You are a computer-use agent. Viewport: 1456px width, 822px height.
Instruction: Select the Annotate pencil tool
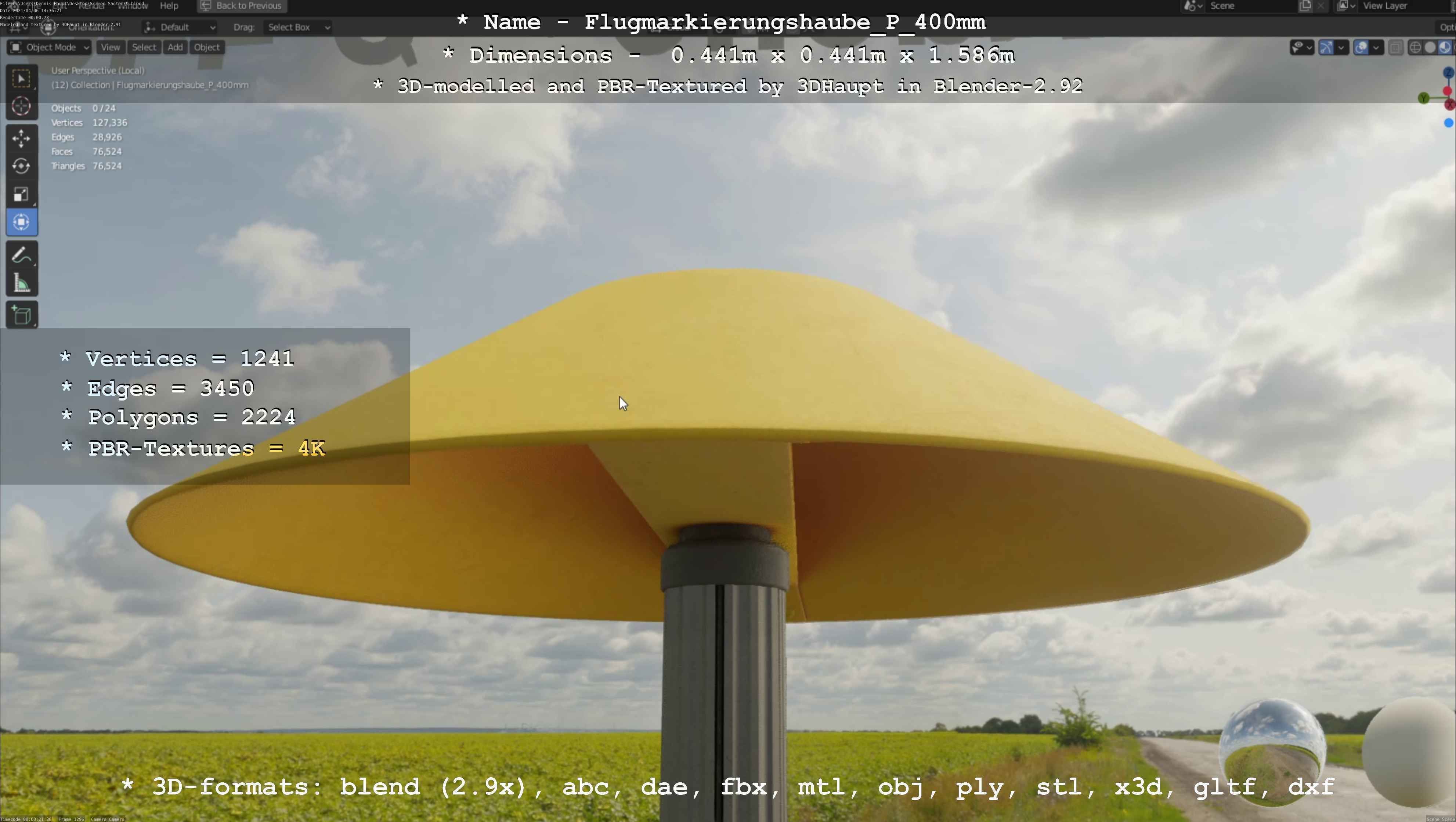coord(21,255)
